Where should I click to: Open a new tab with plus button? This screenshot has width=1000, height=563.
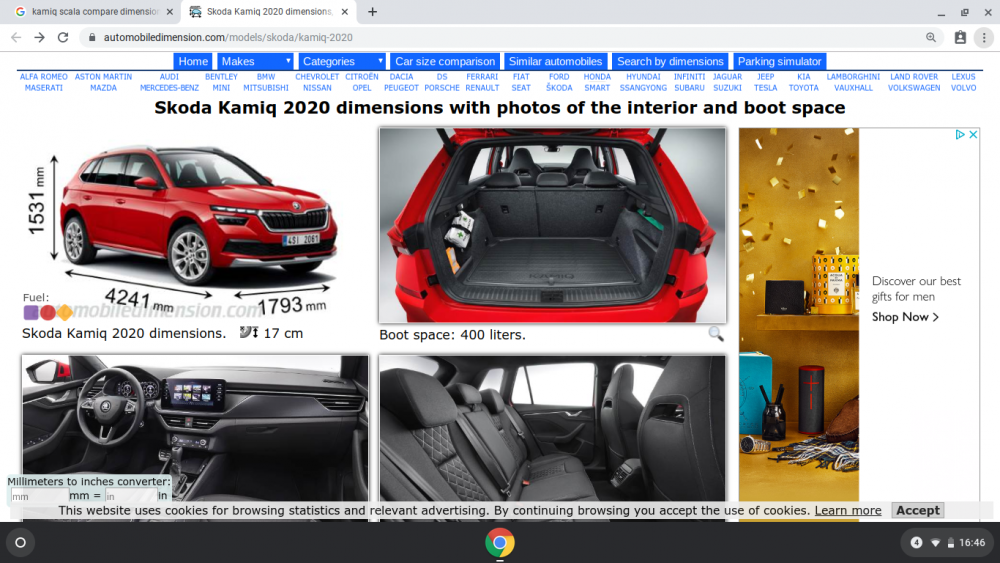coord(372,11)
